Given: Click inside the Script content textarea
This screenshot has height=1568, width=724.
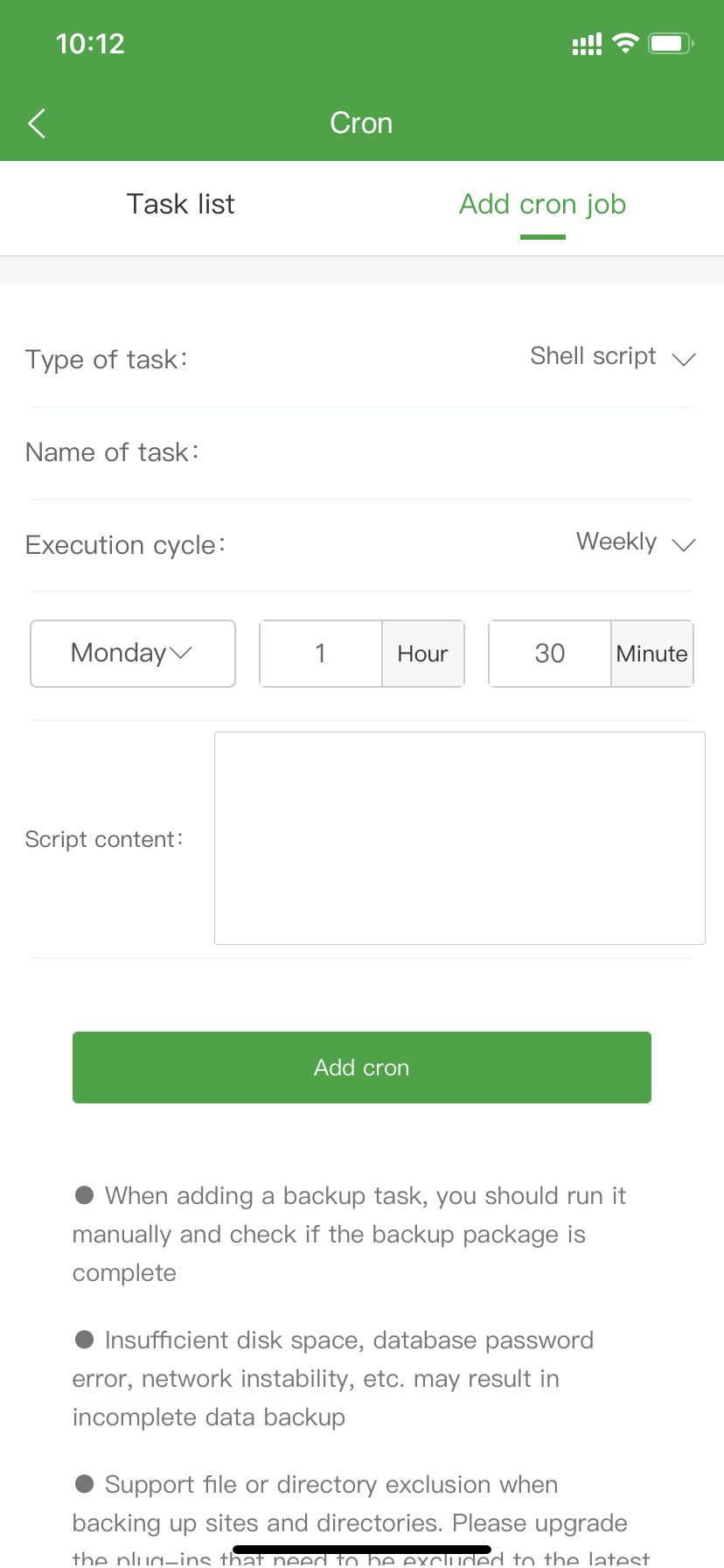Looking at the screenshot, I should (x=460, y=838).
